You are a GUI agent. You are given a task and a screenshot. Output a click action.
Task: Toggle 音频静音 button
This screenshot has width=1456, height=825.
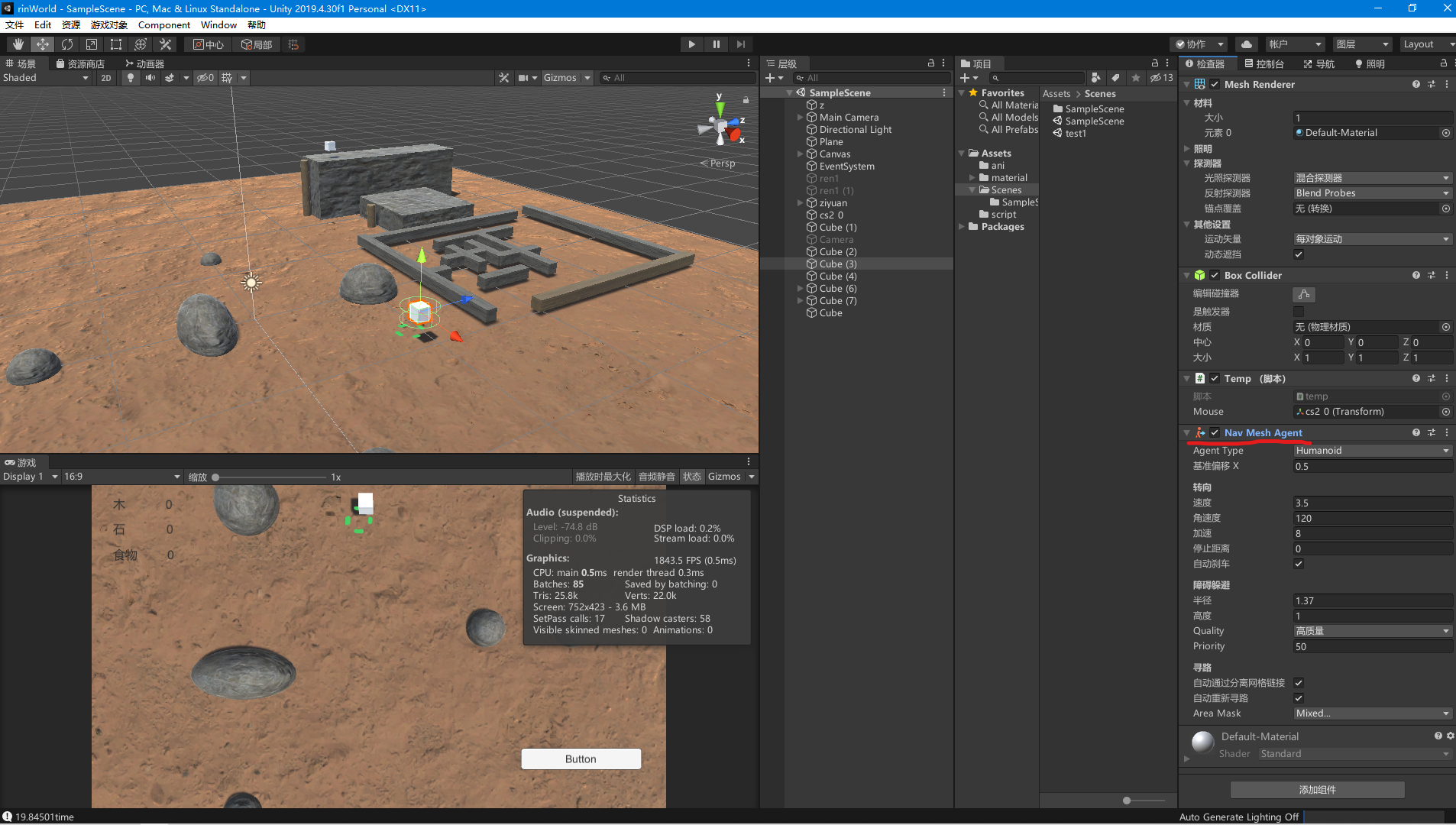click(657, 477)
